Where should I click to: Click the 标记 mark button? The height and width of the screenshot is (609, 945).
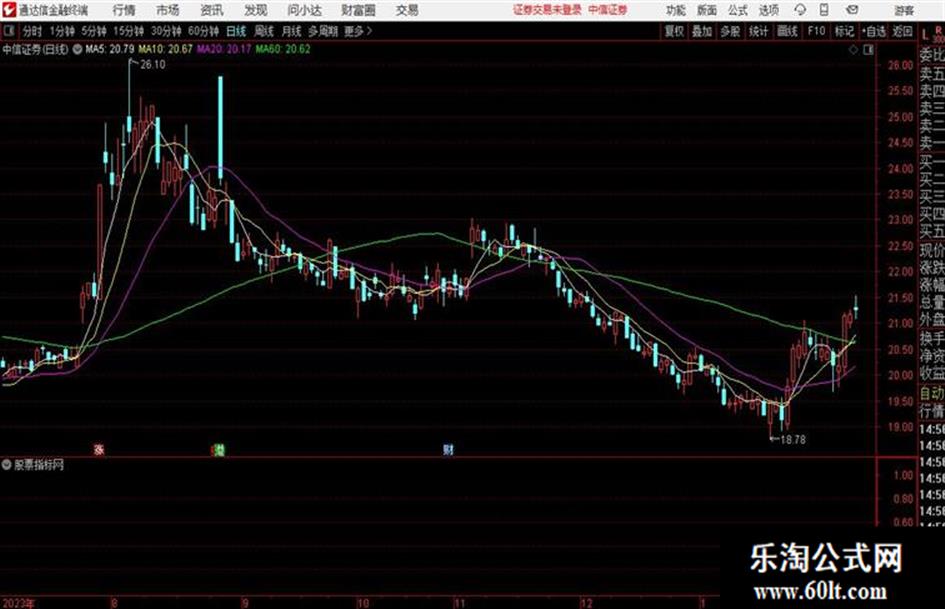tap(844, 31)
